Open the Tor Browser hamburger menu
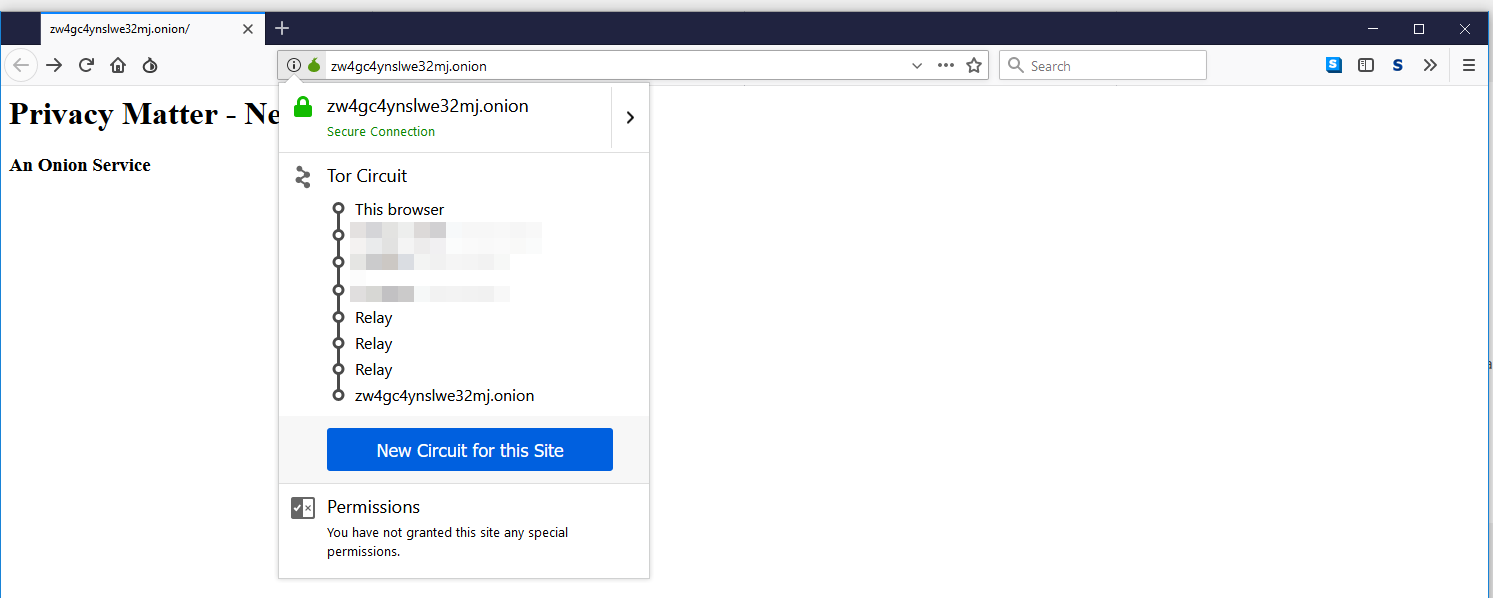 (1468, 65)
